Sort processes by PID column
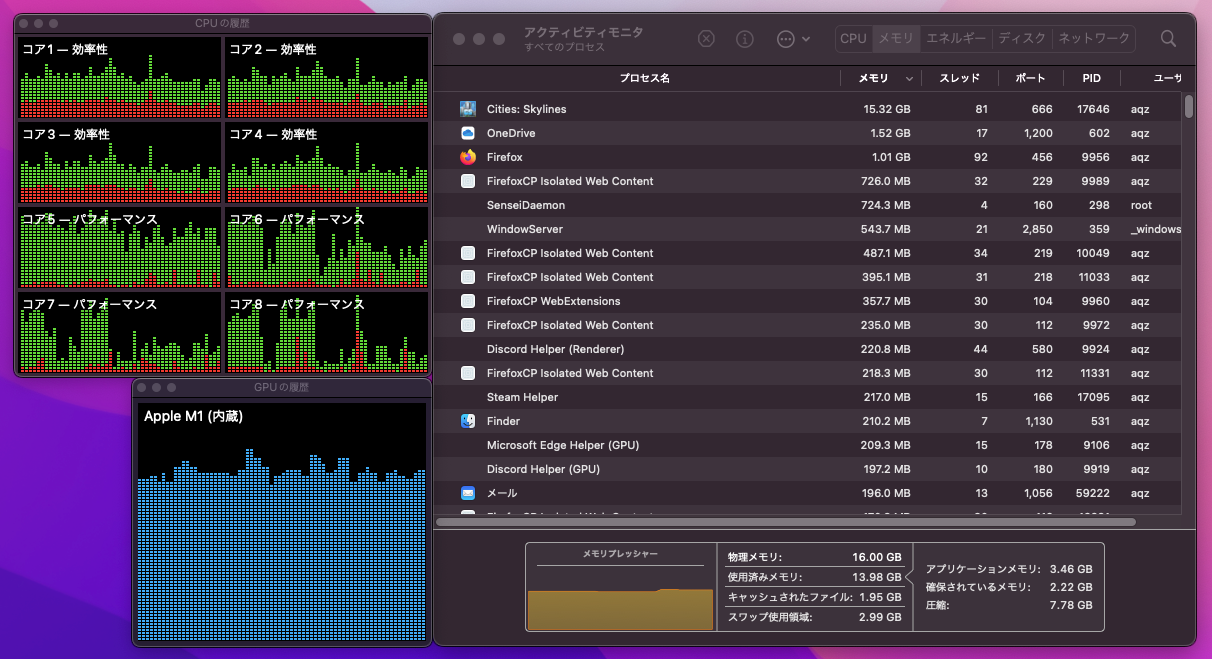 [1091, 78]
